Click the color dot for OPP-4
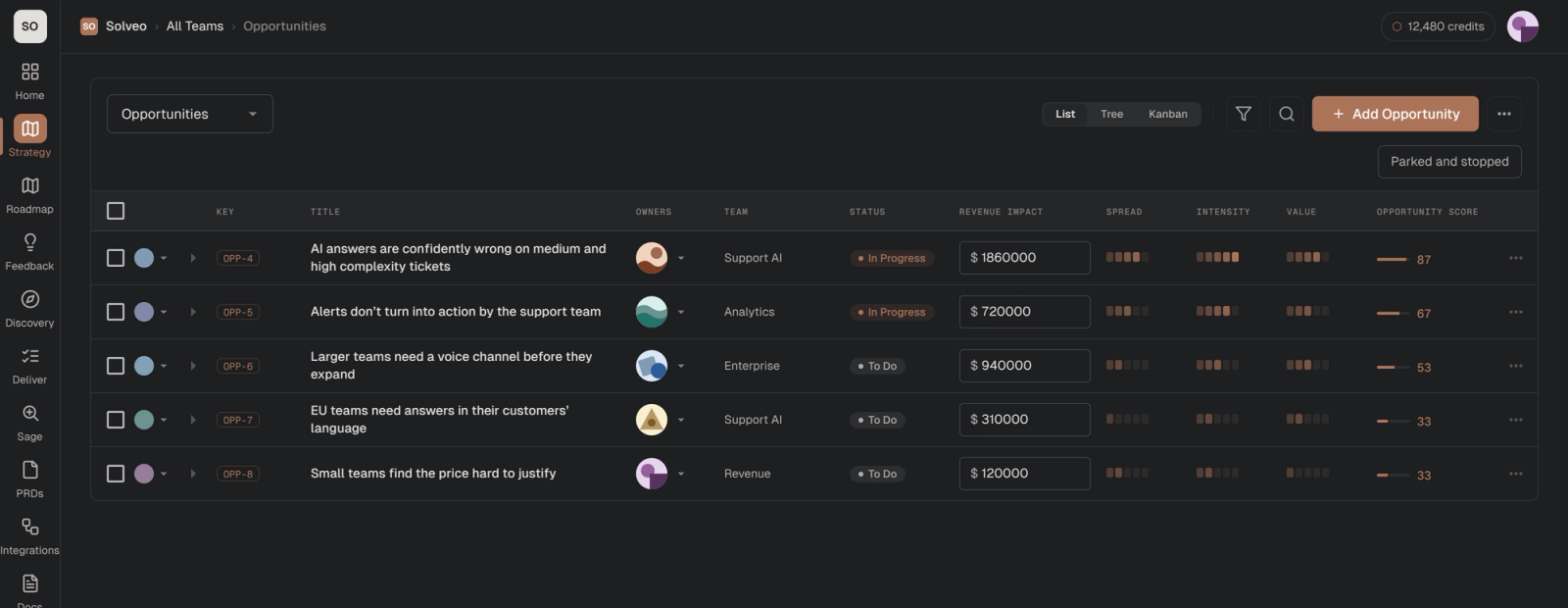The height and width of the screenshot is (608, 1568). pyautogui.click(x=144, y=258)
